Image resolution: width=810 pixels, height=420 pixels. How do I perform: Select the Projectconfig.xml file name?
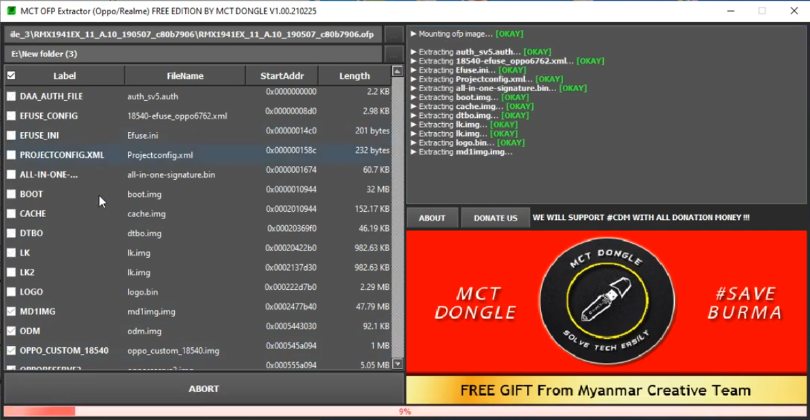160,155
